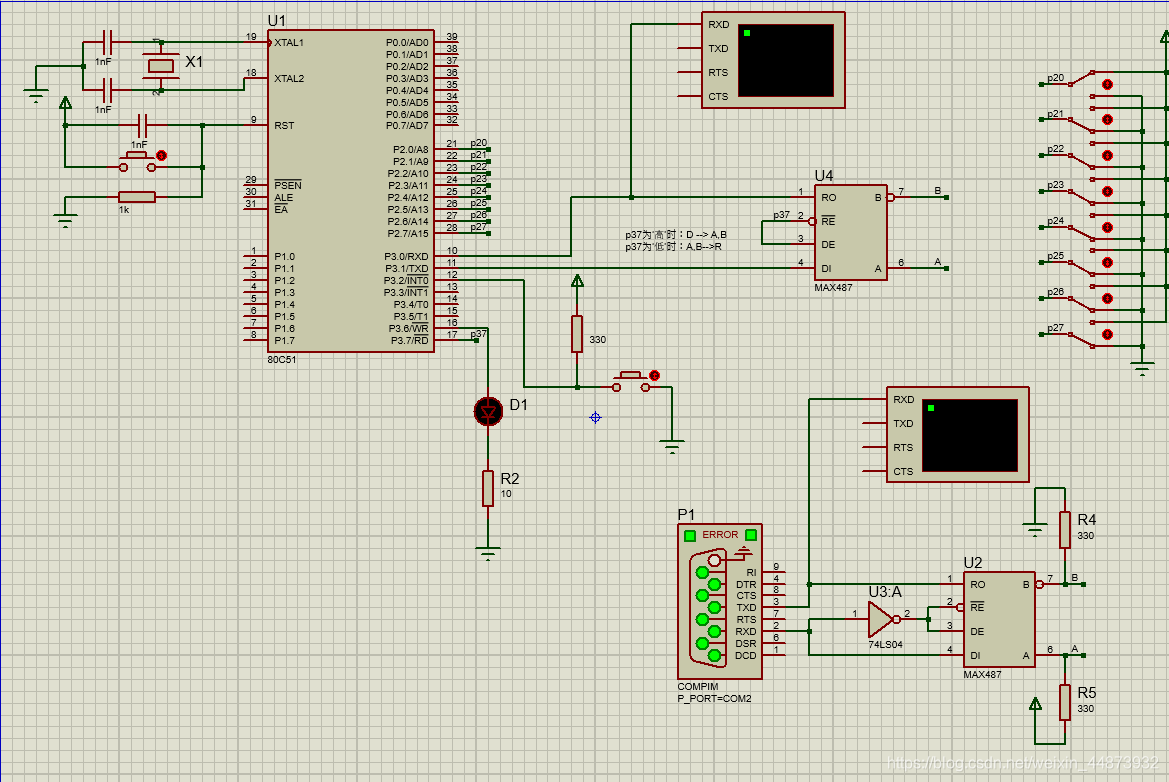Click the TXD pin label on COMPIM
Image resolution: width=1169 pixels, height=782 pixels.
(746, 608)
